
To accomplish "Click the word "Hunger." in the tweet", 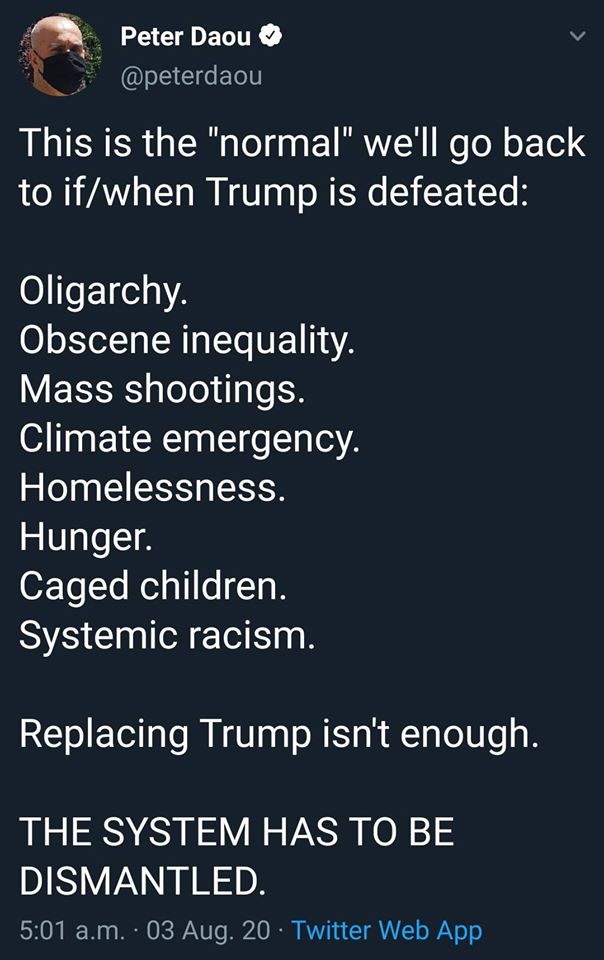I will (x=86, y=537).
